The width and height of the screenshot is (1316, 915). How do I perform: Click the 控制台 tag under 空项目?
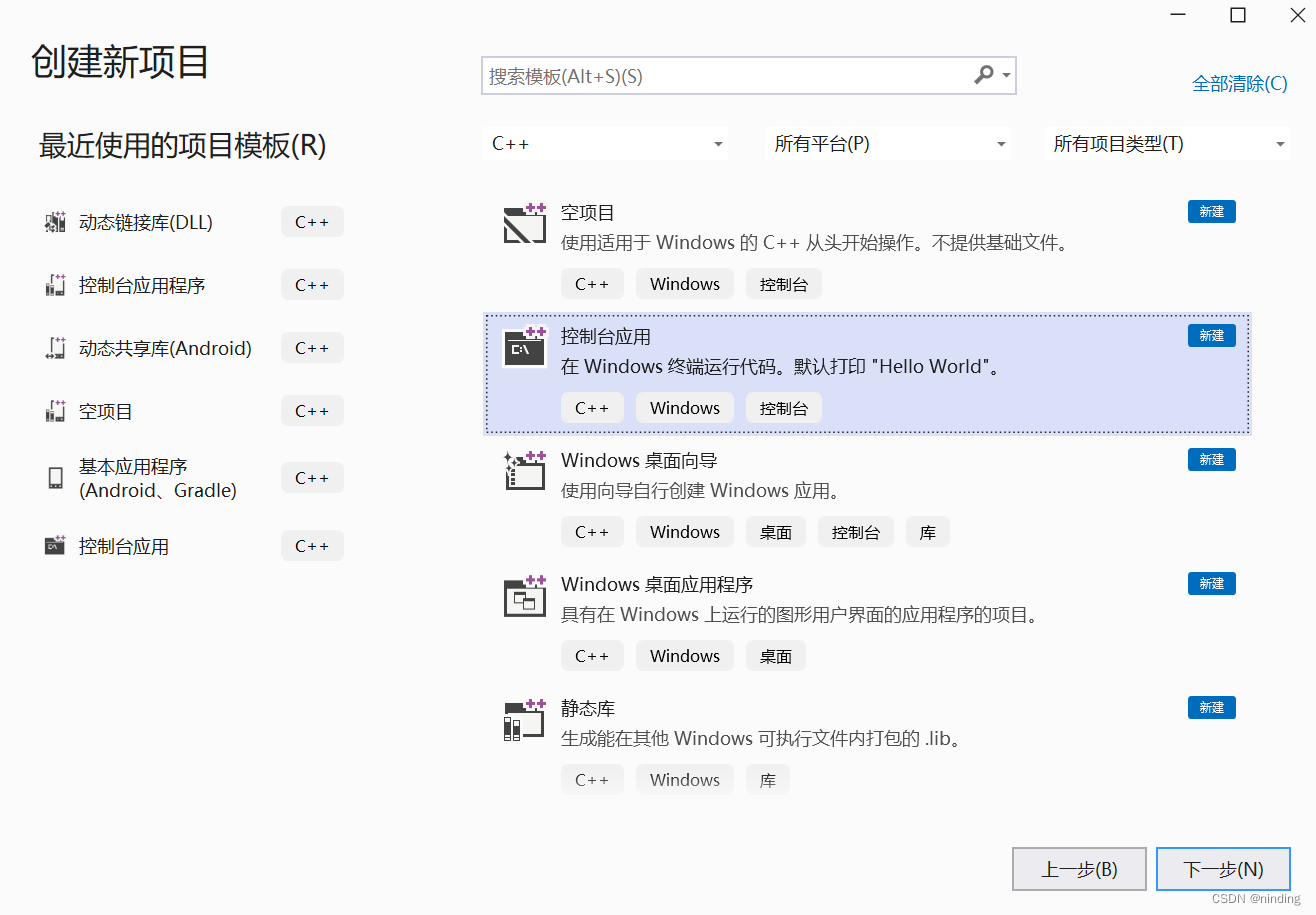click(784, 284)
